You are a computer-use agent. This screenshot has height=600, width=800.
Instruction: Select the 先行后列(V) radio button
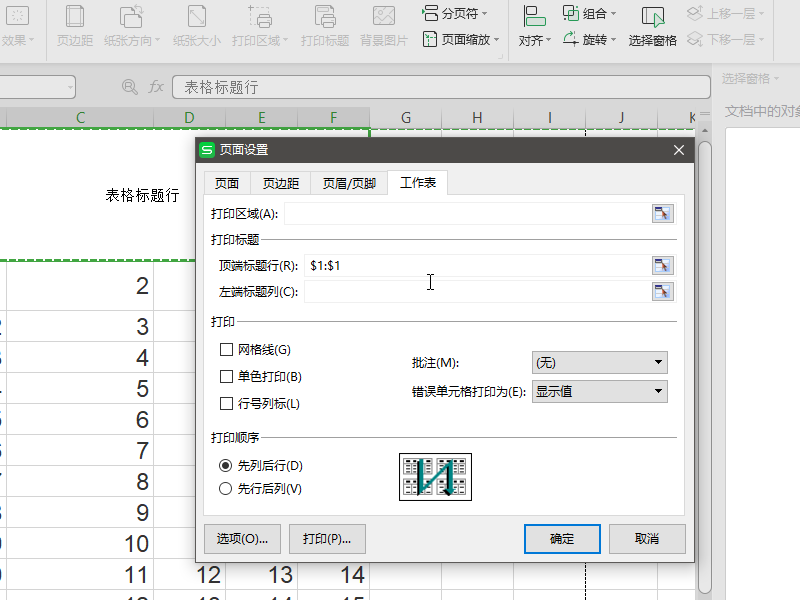coord(225,488)
